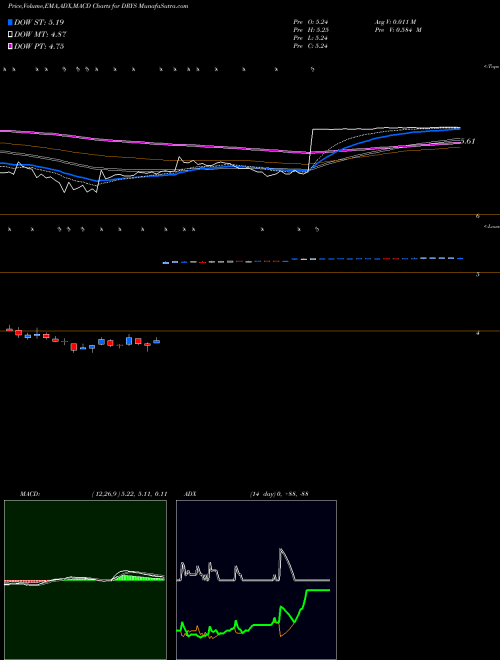This screenshot has width=500, height=660.
Task: Select the 'Avg V: 0.011 M' volume text
Action: (x=395, y=22)
